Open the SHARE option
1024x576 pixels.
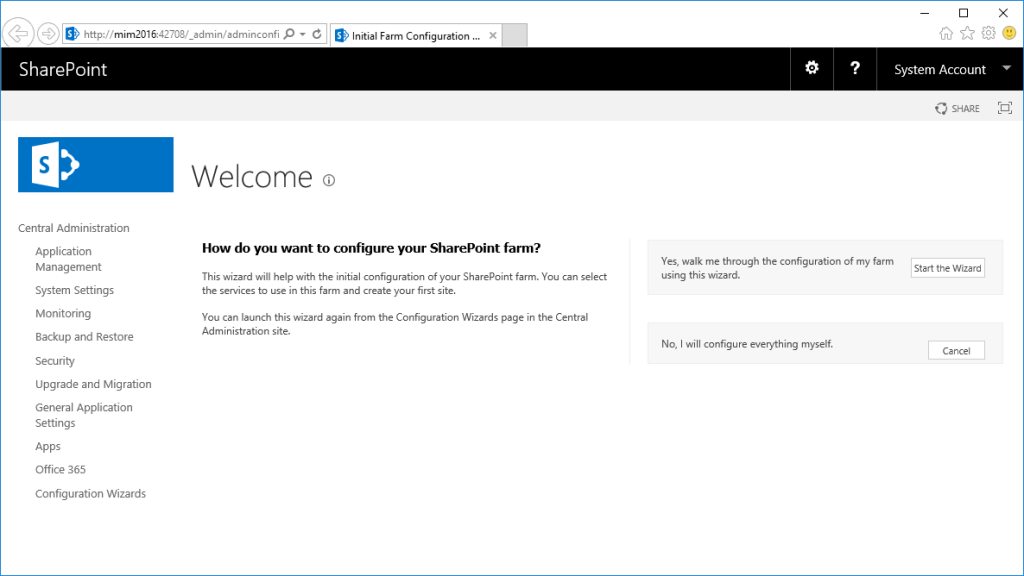click(956, 108)
